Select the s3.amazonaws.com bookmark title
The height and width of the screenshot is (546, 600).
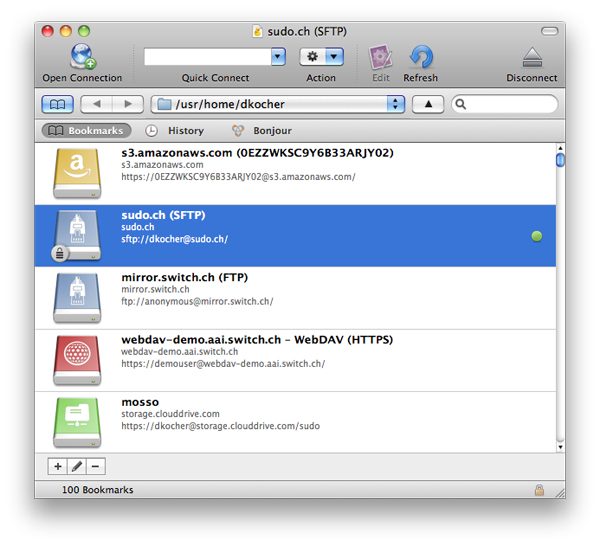click(x=257, y=153)
